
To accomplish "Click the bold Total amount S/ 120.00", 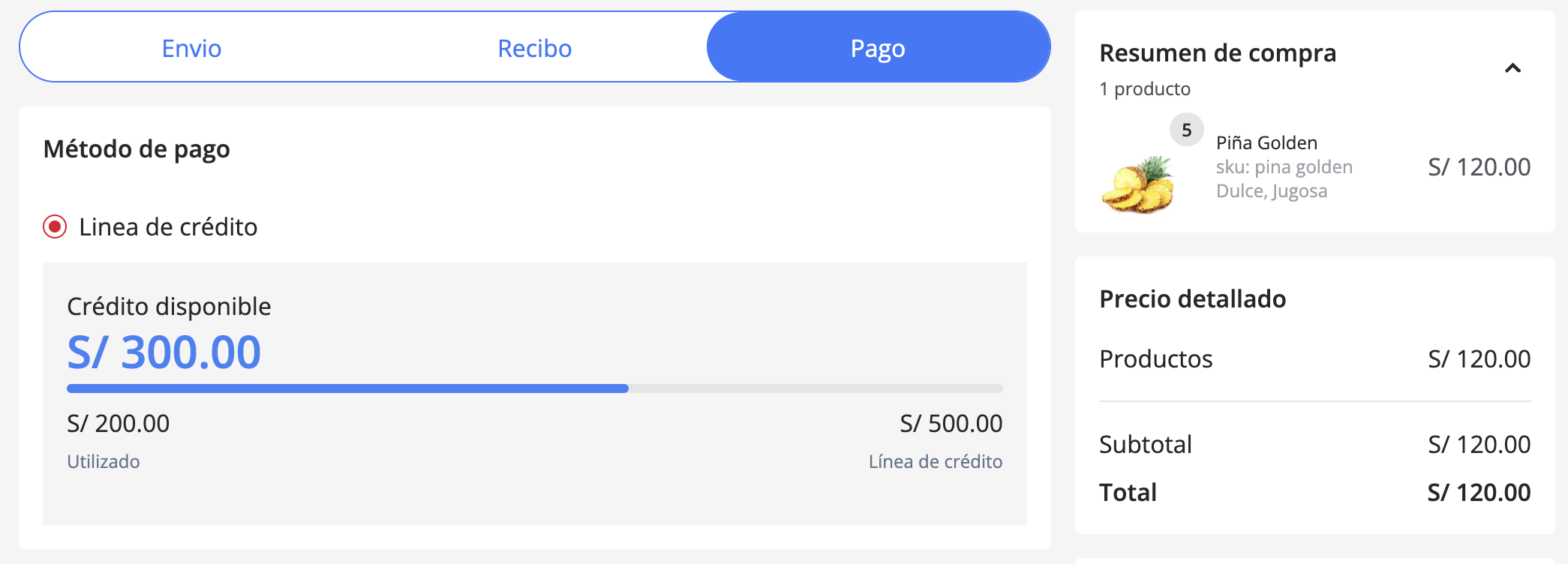I will pos(1478,493).
